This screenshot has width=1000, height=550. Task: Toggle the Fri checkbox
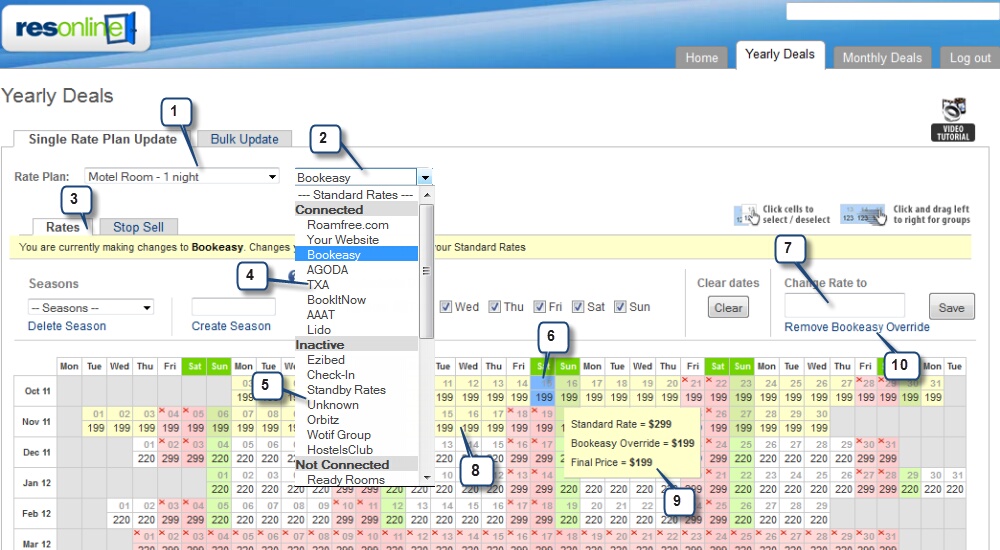(540, 307)
